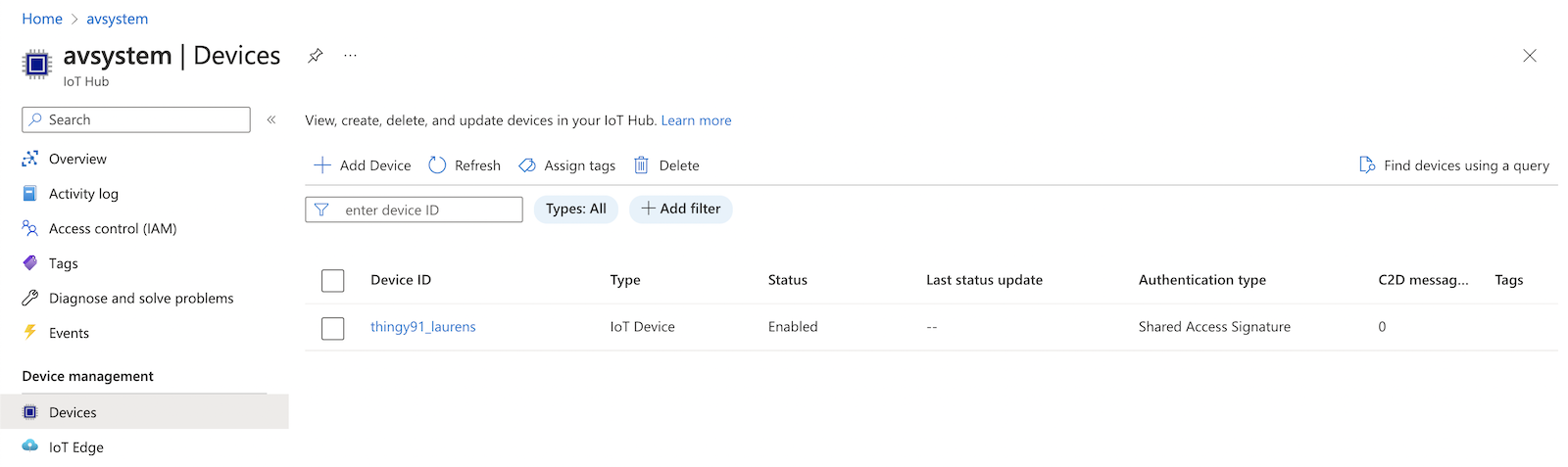The height and width of the screenshot is (467, 1568).
Task: Click the funnel filter icon
Action: point(321,210)
